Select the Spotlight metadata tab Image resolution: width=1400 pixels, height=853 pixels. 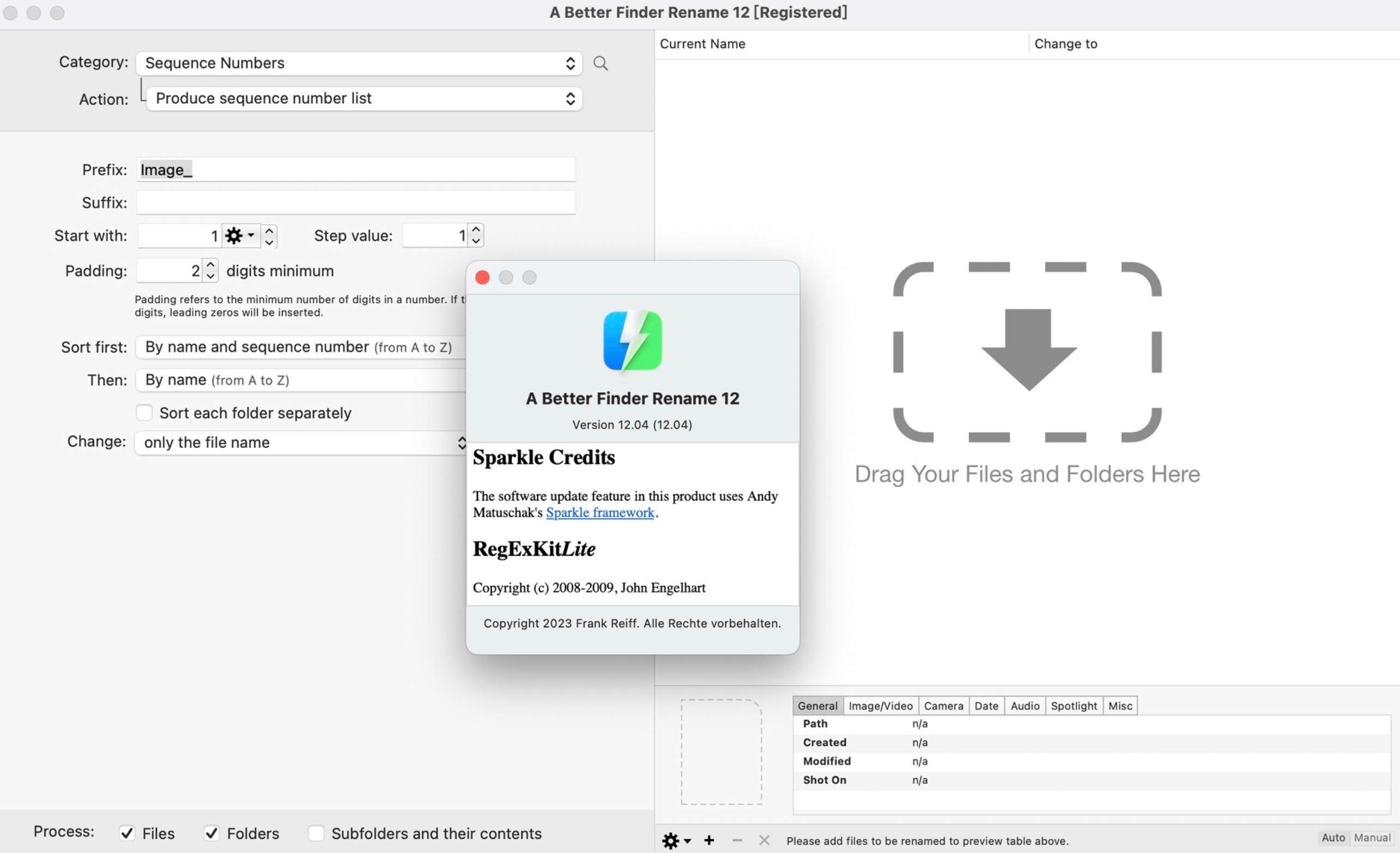(x=1073, y=705)
